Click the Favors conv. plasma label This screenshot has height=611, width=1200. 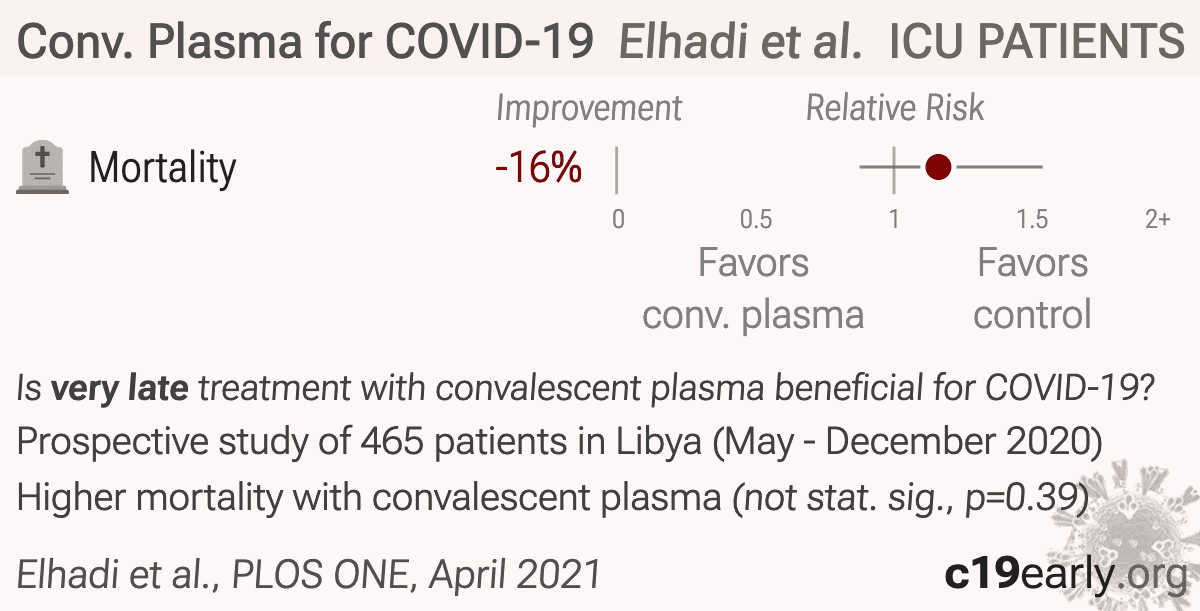[x=753, y=289]
